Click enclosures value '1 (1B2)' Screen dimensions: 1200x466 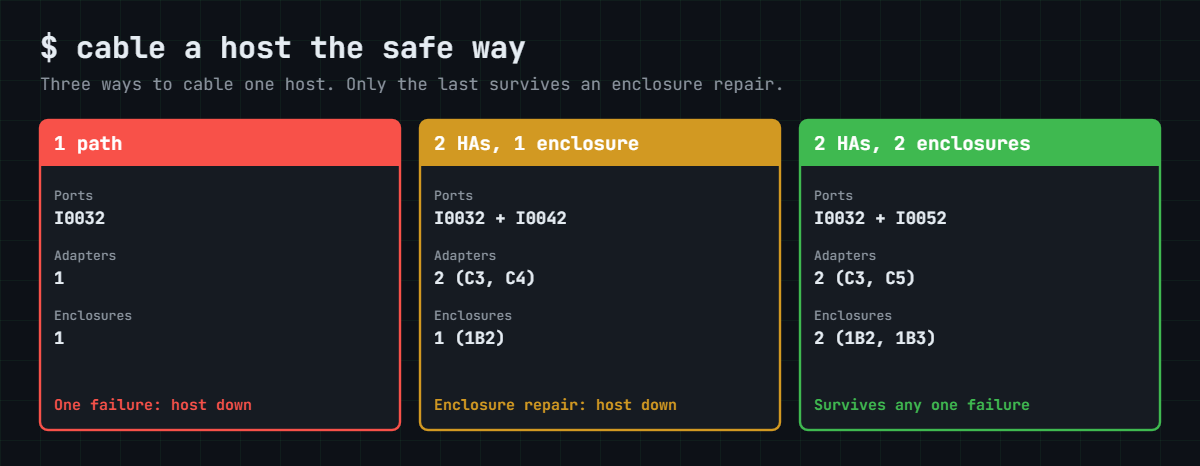(x=469, y=337)
